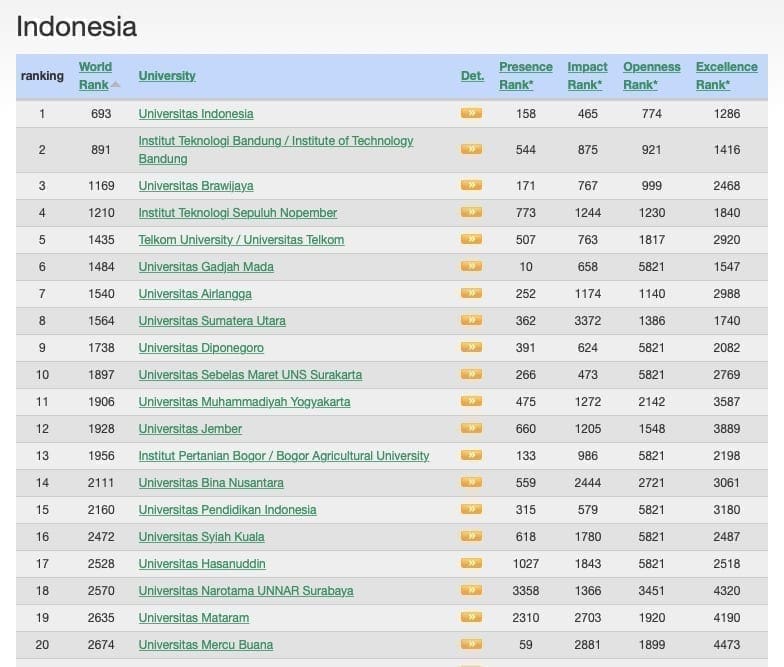Viewport: 784px width, 667px height.
Task: Select impact rank value 3372
Action: [588, 320]
